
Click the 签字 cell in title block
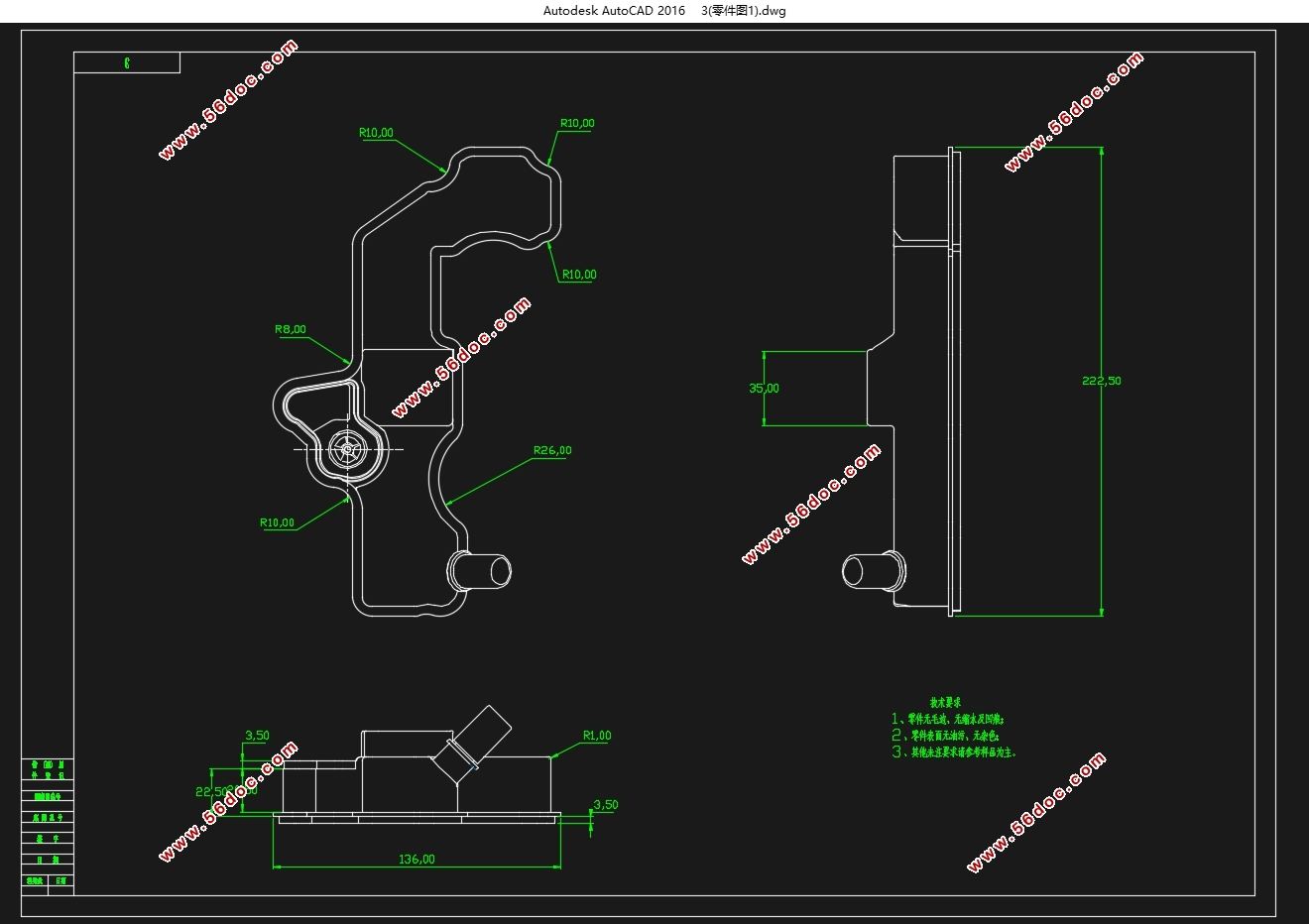[48, 839]
